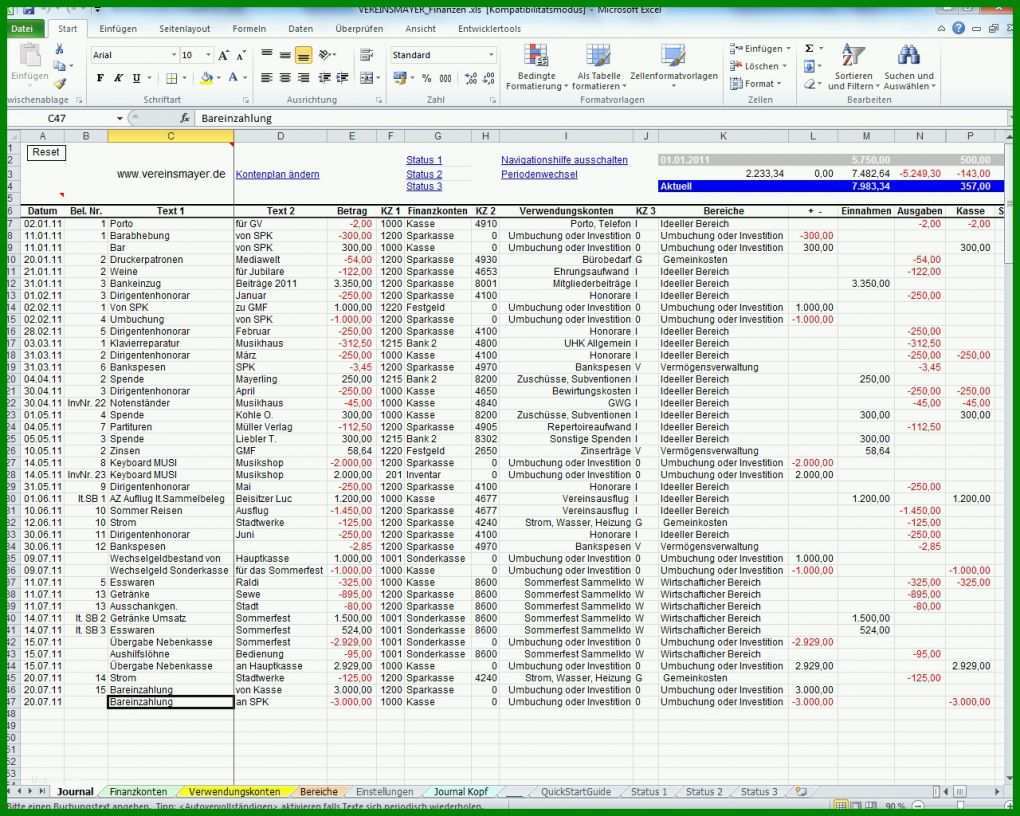
Task: Toggle underline (U) formatting
Action: coord(137,78)
